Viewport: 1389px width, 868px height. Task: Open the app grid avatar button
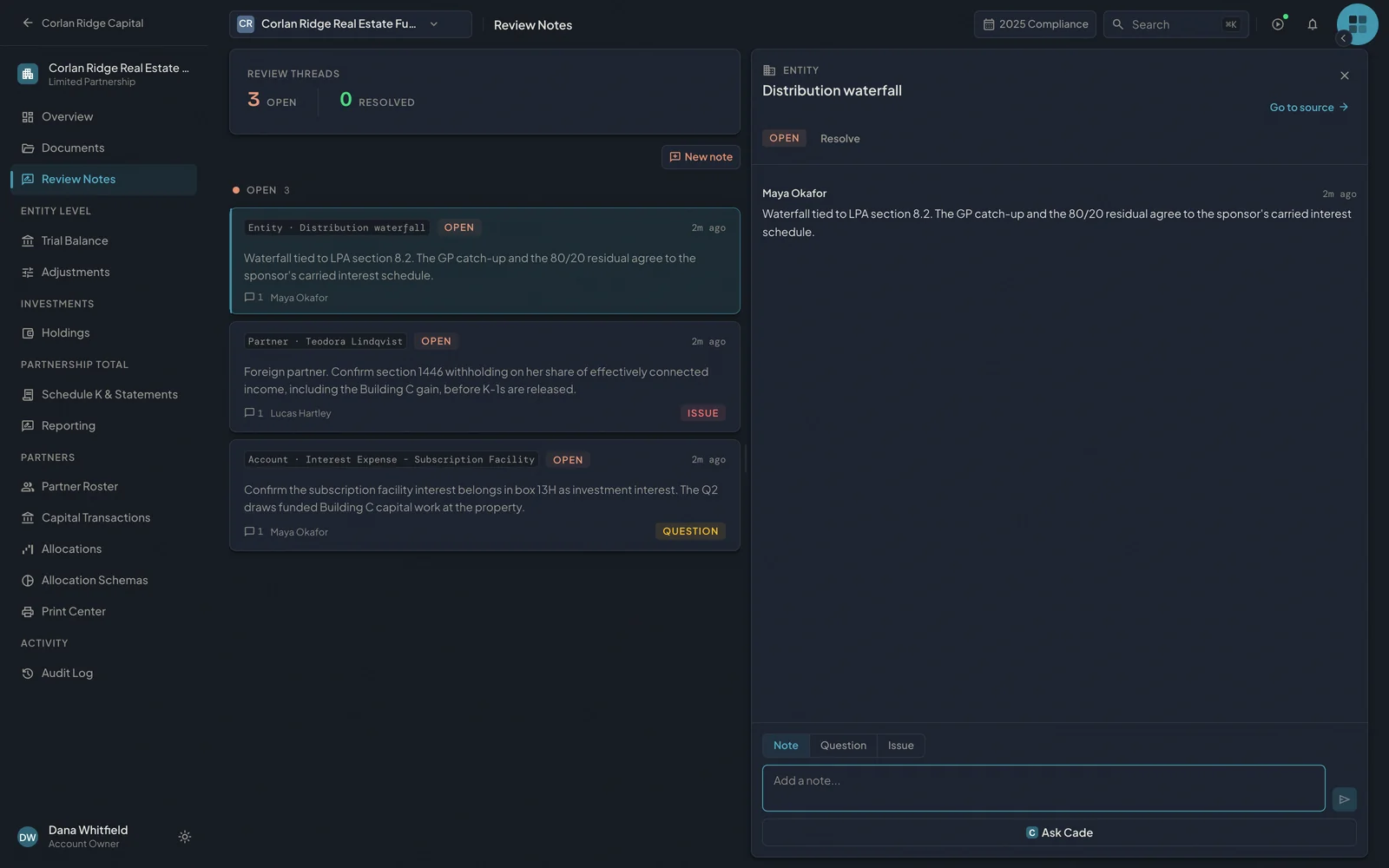[x=1358, y=24]
